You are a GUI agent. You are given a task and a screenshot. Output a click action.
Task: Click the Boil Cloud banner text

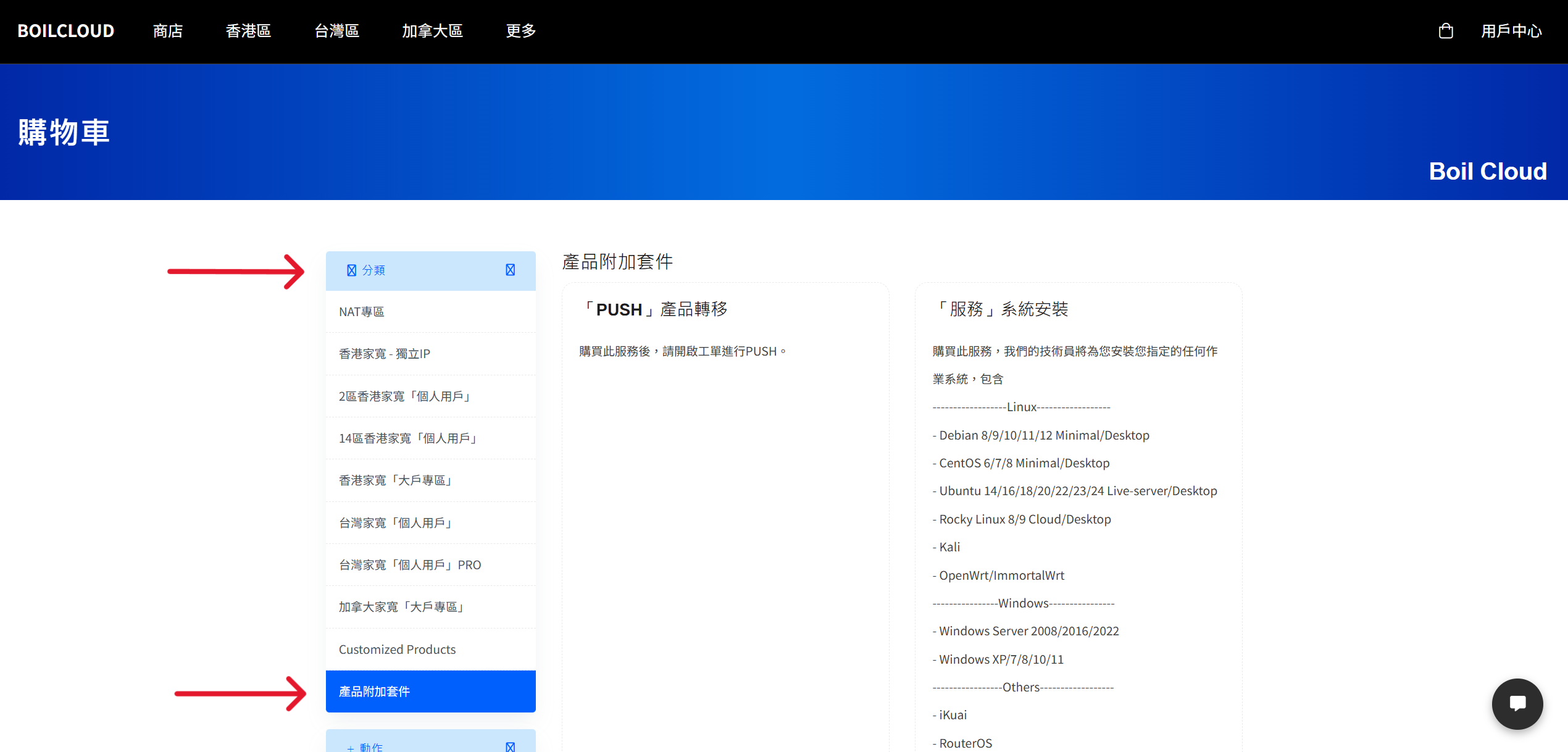[1488, 171]
